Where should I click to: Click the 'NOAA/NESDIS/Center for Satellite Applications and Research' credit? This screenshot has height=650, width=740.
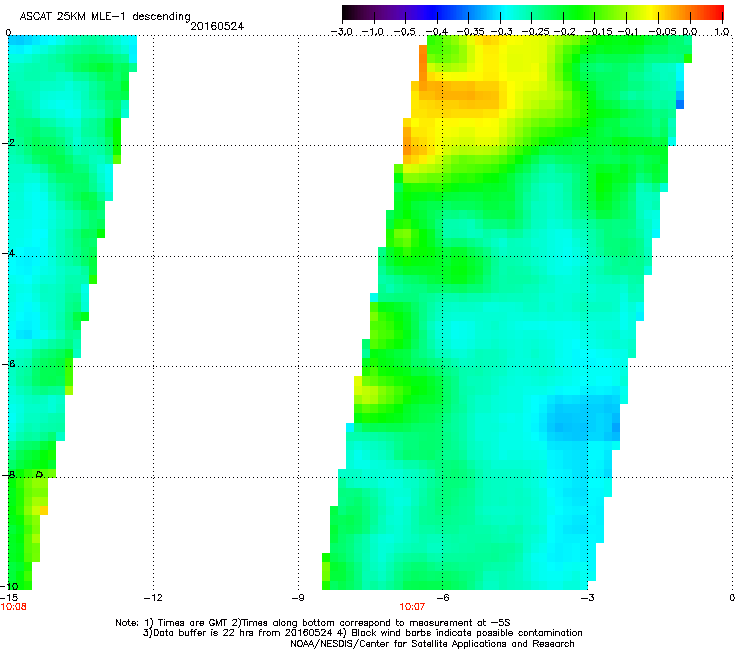point(432,644)
